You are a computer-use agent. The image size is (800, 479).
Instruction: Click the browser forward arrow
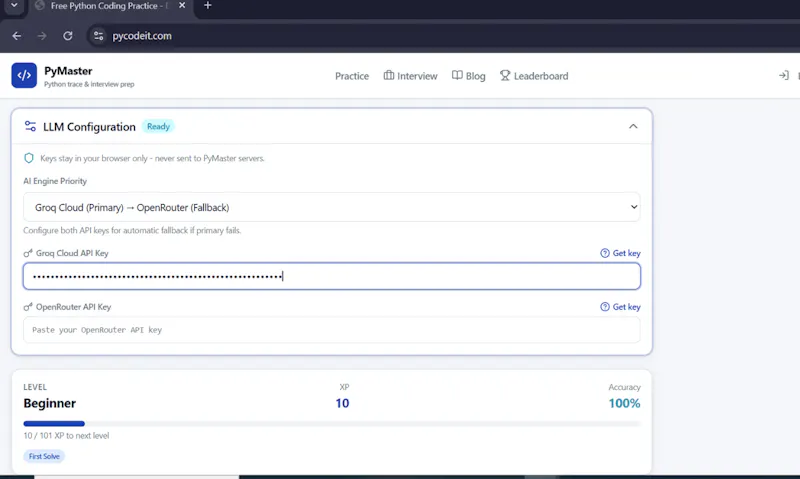point(42,36)
